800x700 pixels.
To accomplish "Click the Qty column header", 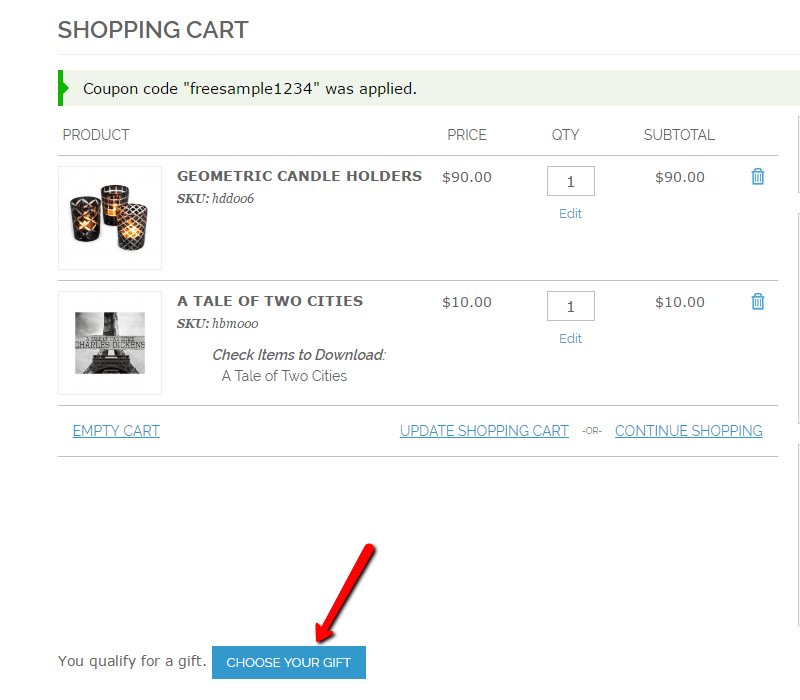I will point(565,135).
